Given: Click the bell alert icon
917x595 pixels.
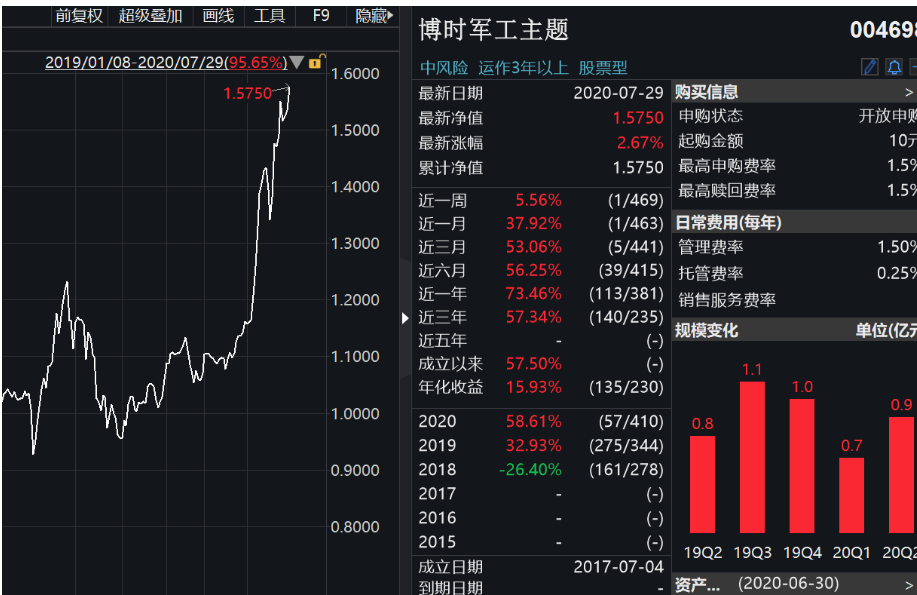Looking at the screenshot, I should (894, 67).
